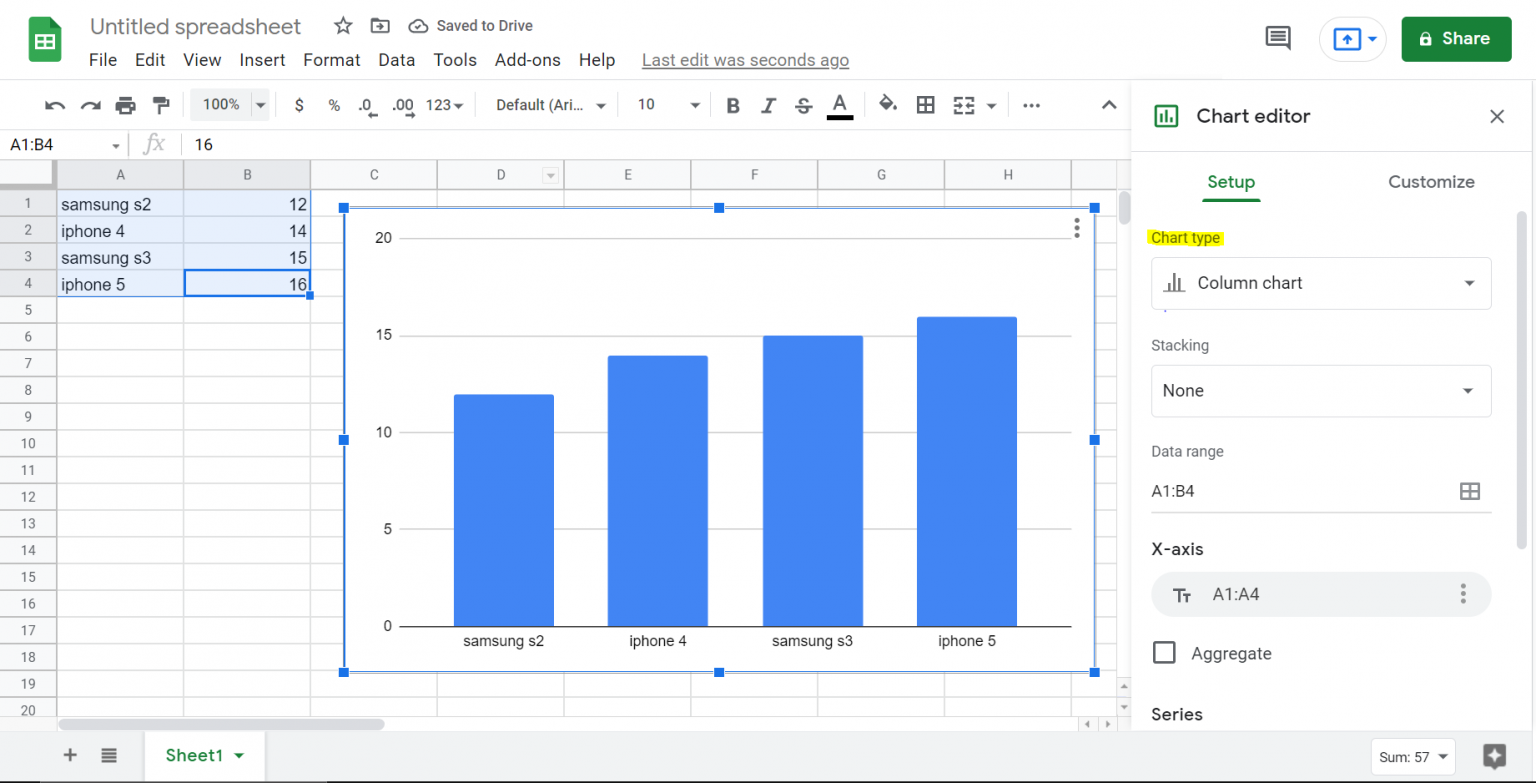Image resolution: width=1536 pixels, height=783 pixels.
Task: Apply currency formatting
Action: 299,105
